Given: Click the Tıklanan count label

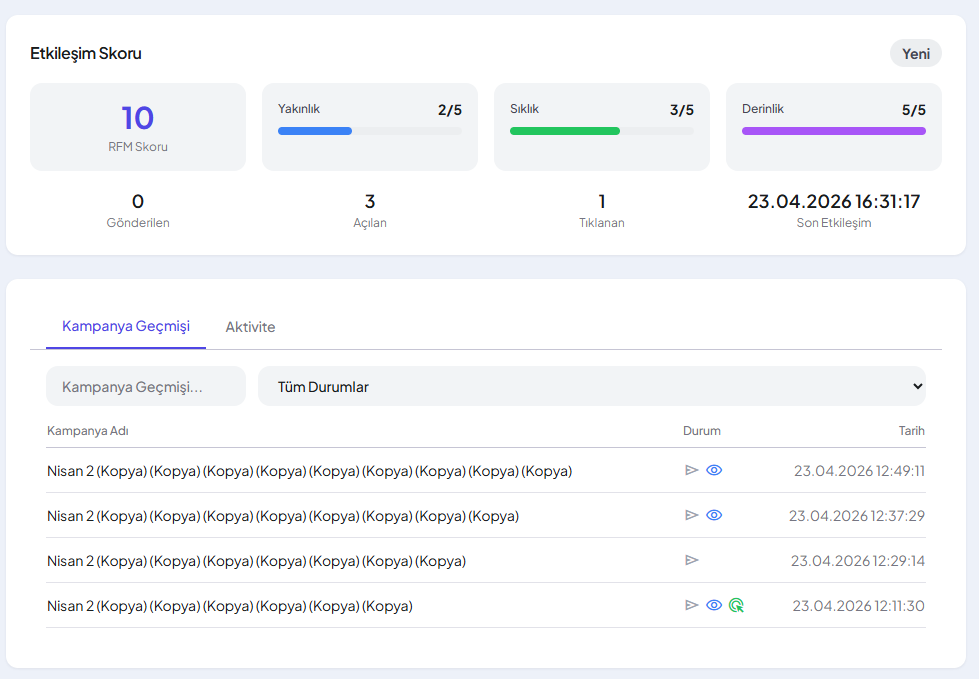Looking at the screenshot, I should 602,223.
